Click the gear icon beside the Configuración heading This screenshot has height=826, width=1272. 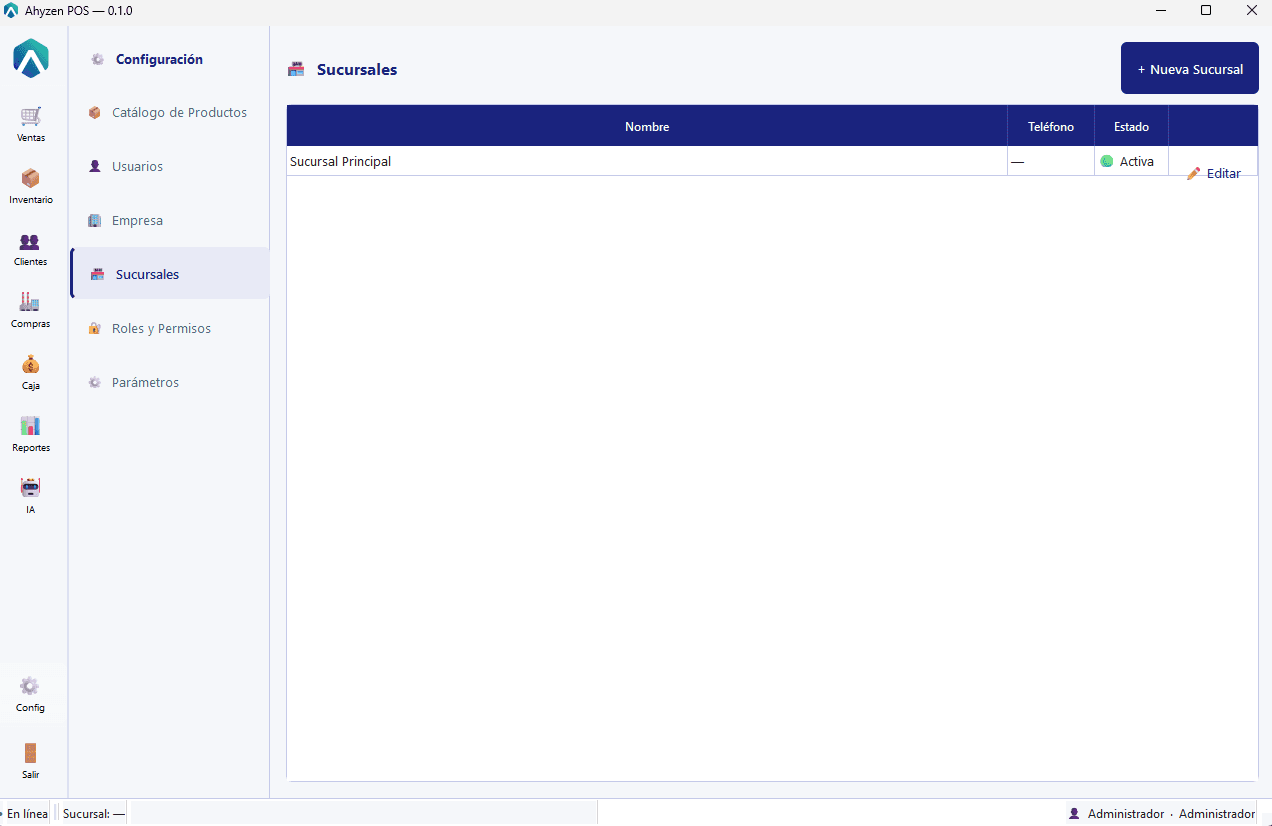pos(97,60)
